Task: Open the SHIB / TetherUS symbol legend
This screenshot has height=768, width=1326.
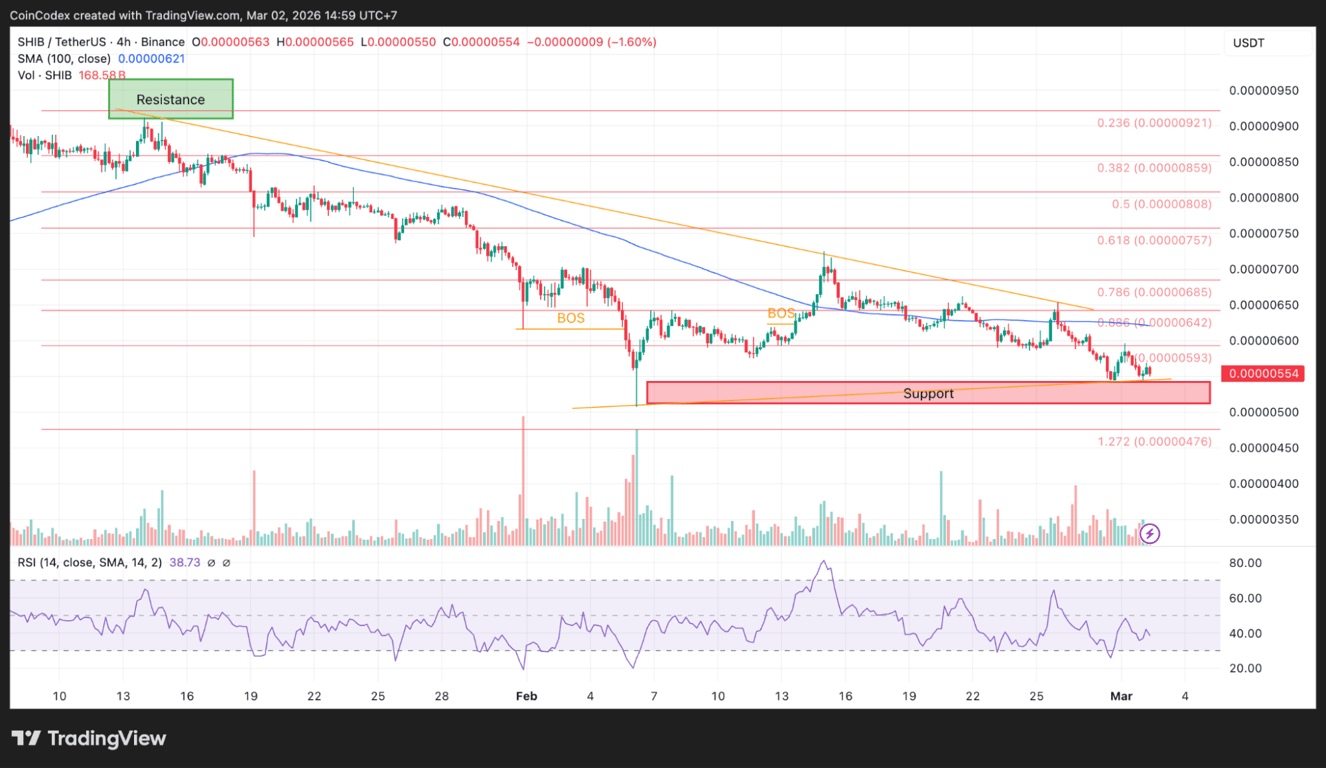Action: coord(60,41)
